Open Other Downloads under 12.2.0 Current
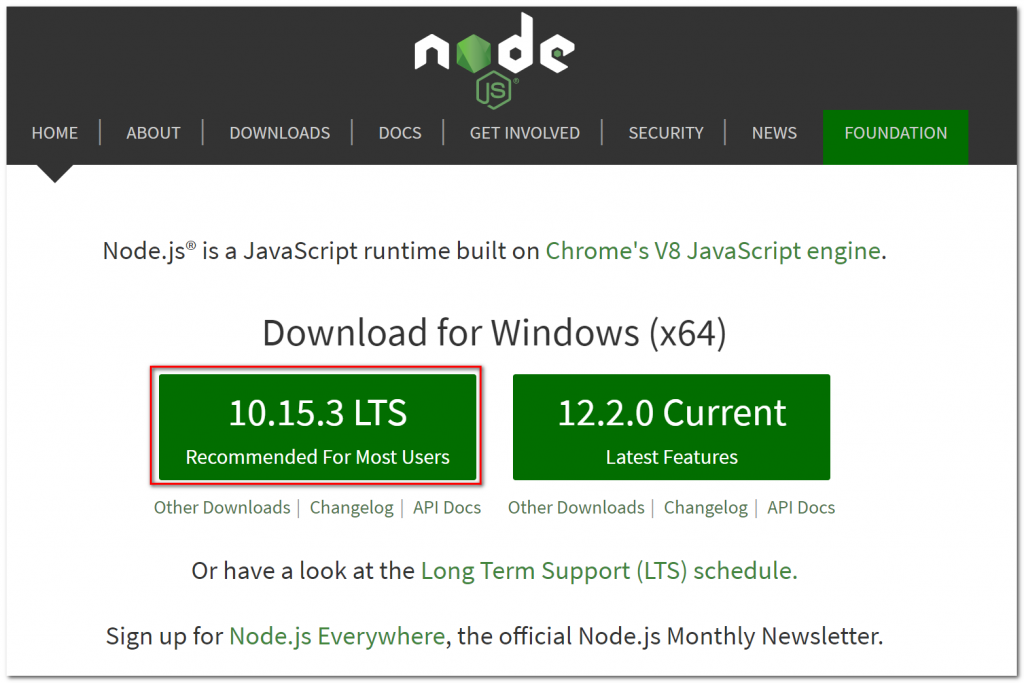This screenshot has width=1024, height=683. tap(576, 507)
